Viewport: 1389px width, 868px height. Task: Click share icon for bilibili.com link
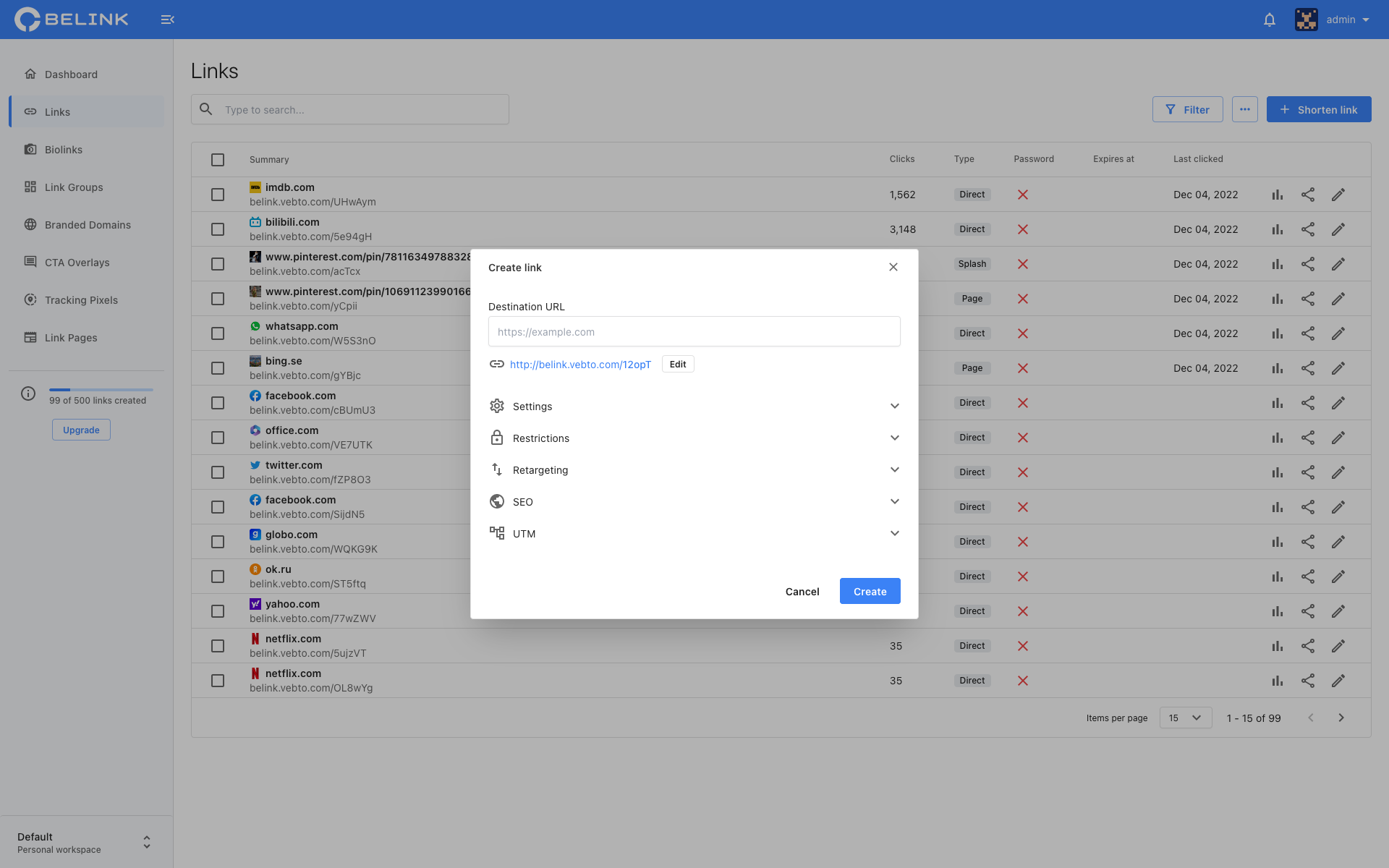click(x=1307, y=229)
